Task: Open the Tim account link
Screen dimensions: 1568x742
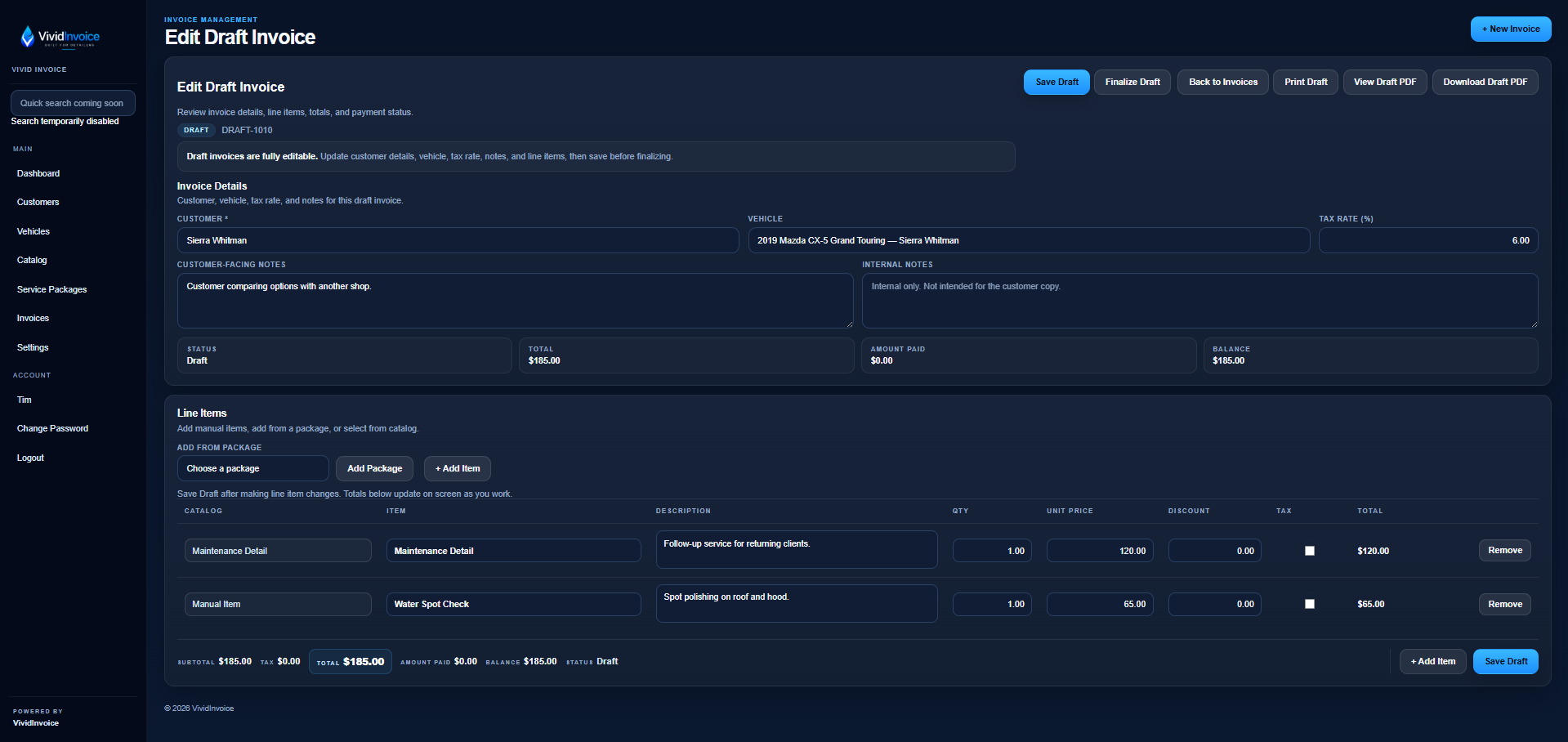Action: pos(25,400)
